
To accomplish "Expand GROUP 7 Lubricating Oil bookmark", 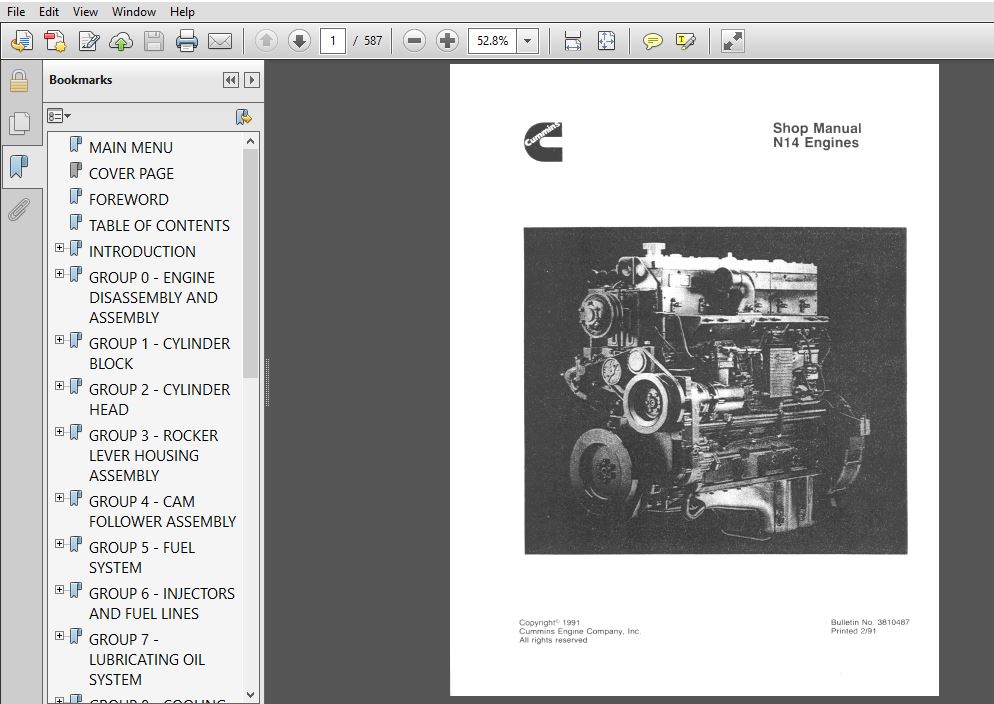I will pyautogui.click(x=60, y=636).
